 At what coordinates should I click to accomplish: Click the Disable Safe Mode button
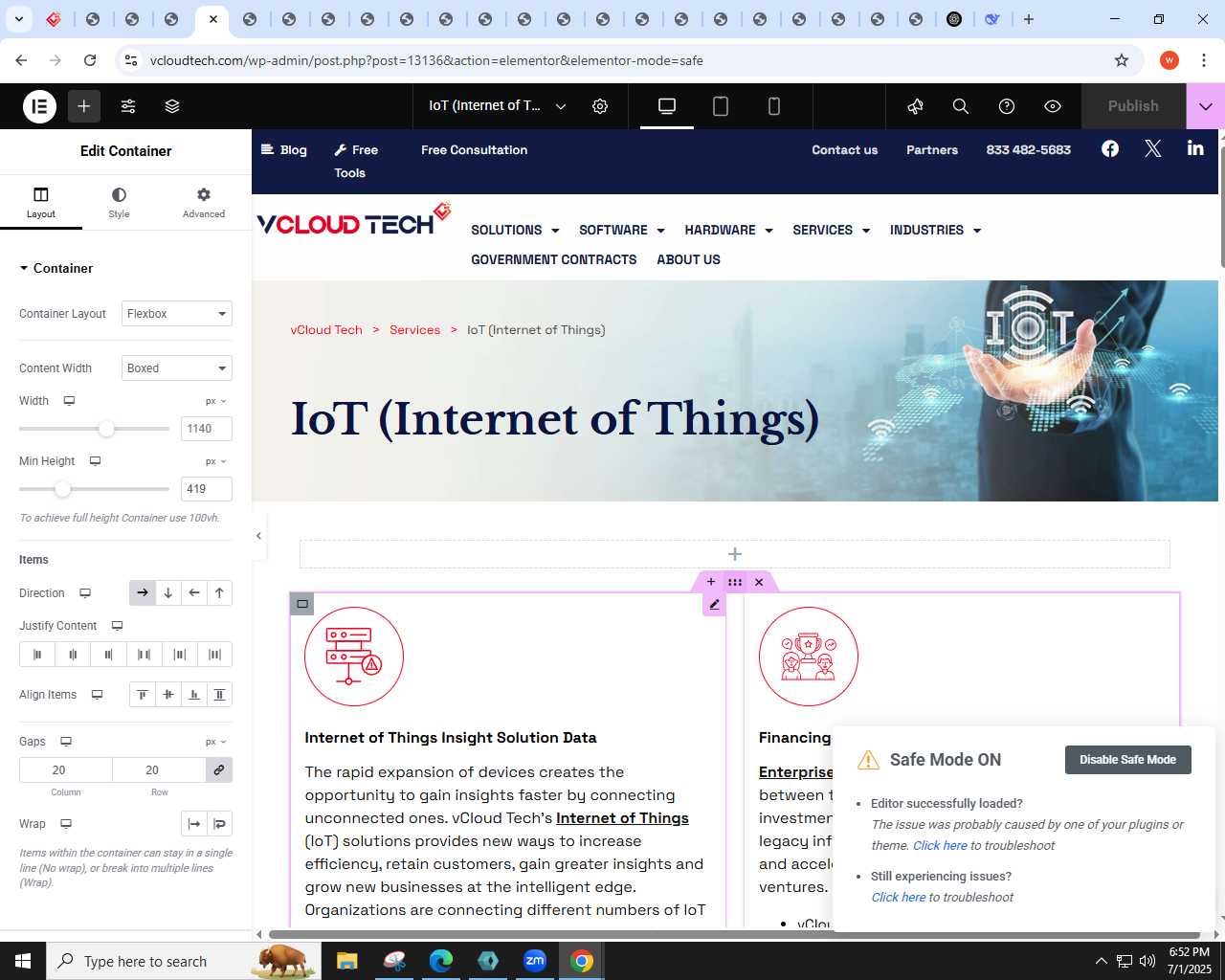pos(1127,760)
